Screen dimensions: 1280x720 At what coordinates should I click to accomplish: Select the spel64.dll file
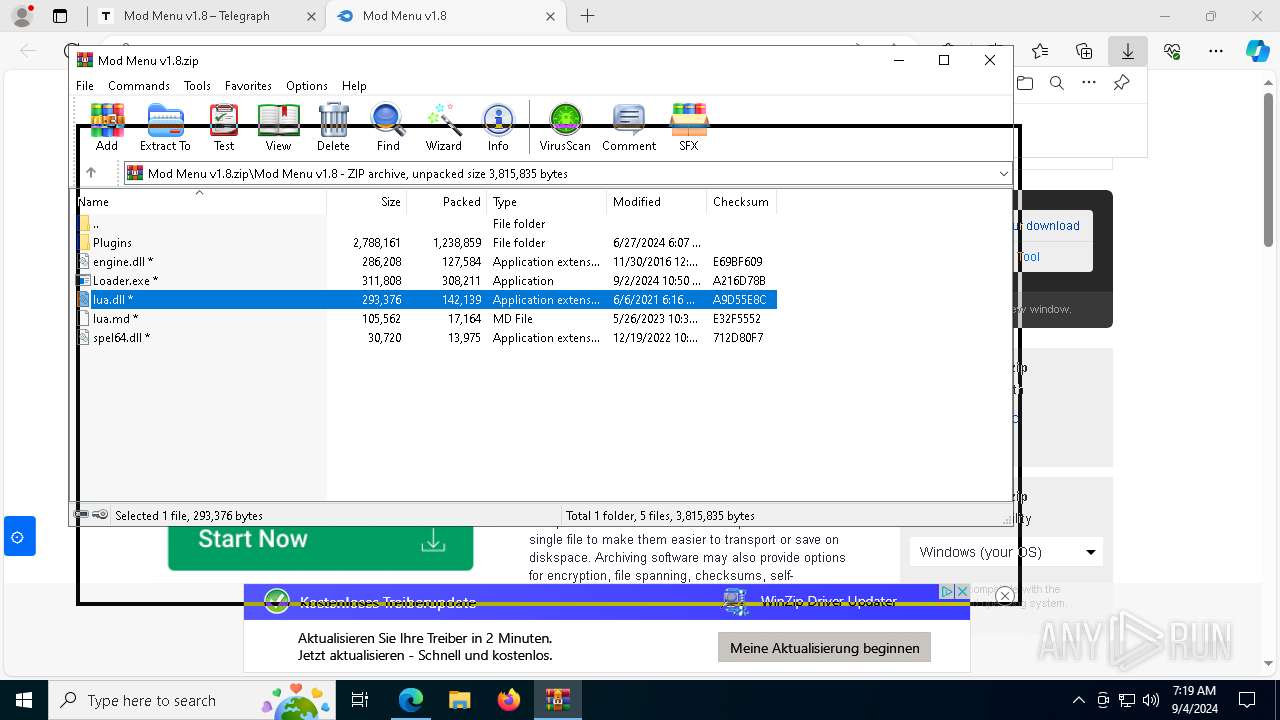(x=426, y=338)
